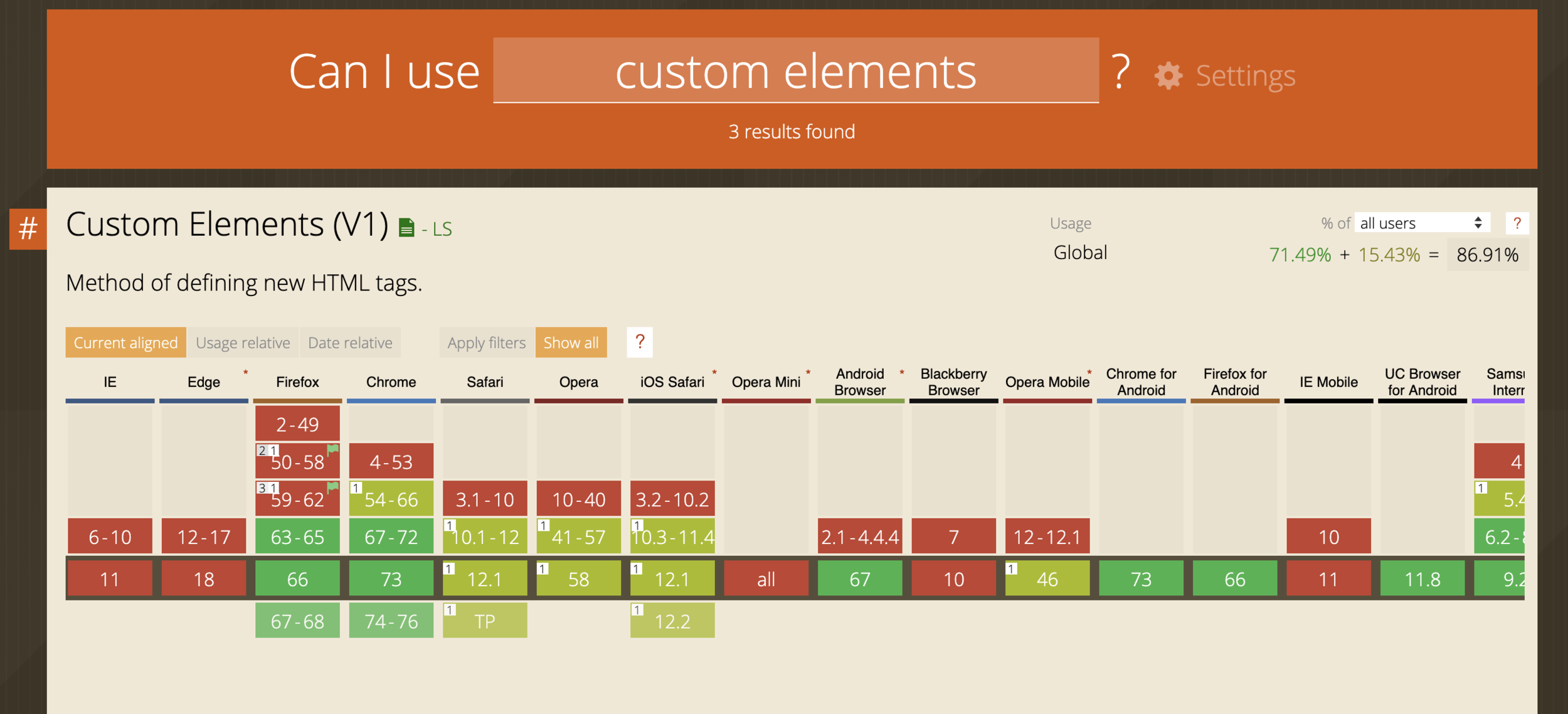Click the Edge column asterisk note

(246, 373)
